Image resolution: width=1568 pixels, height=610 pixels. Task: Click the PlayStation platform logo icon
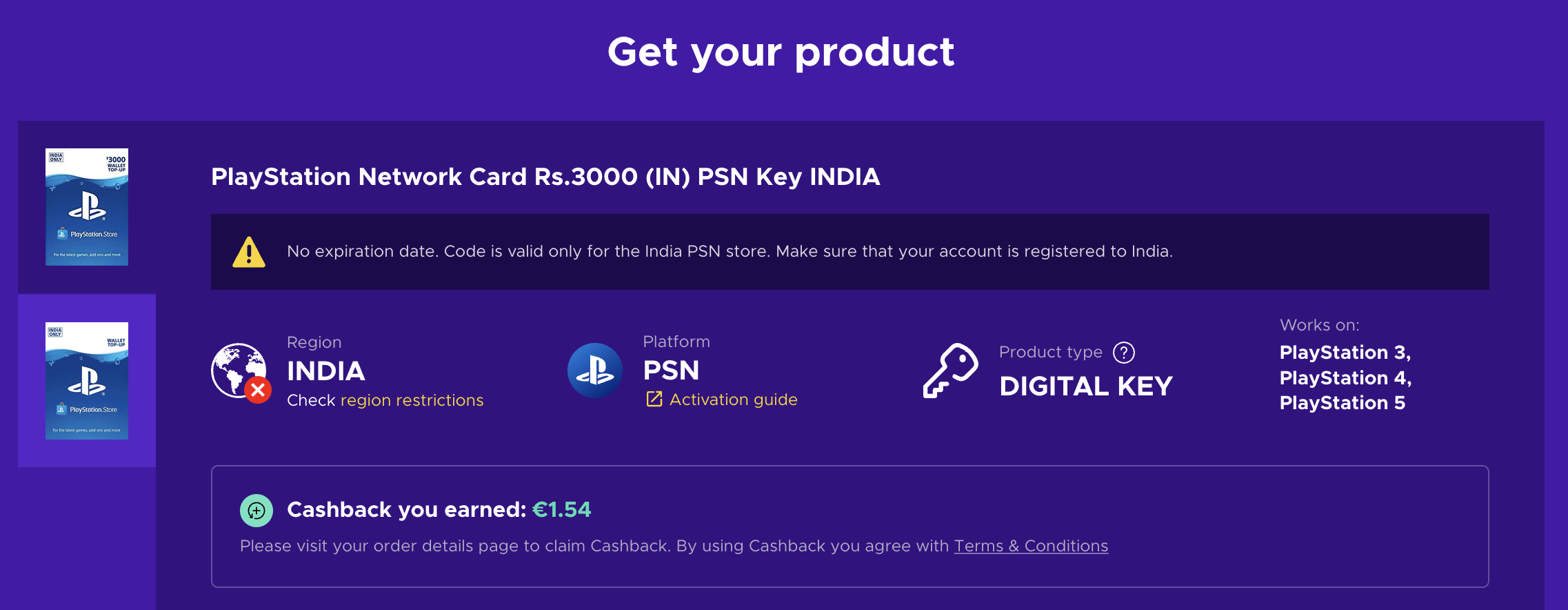[594, 371]
